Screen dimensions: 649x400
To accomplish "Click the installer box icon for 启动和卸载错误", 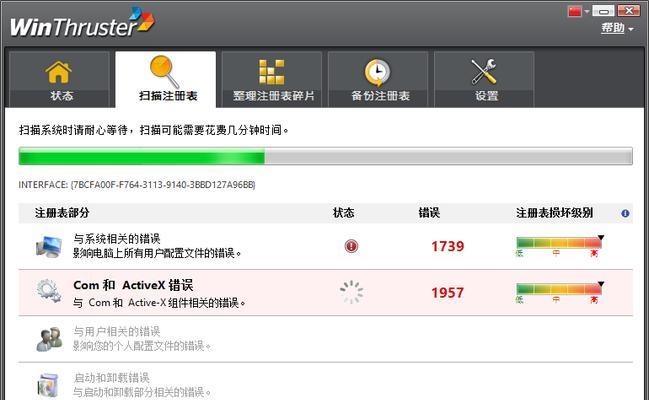I will 48,385.
